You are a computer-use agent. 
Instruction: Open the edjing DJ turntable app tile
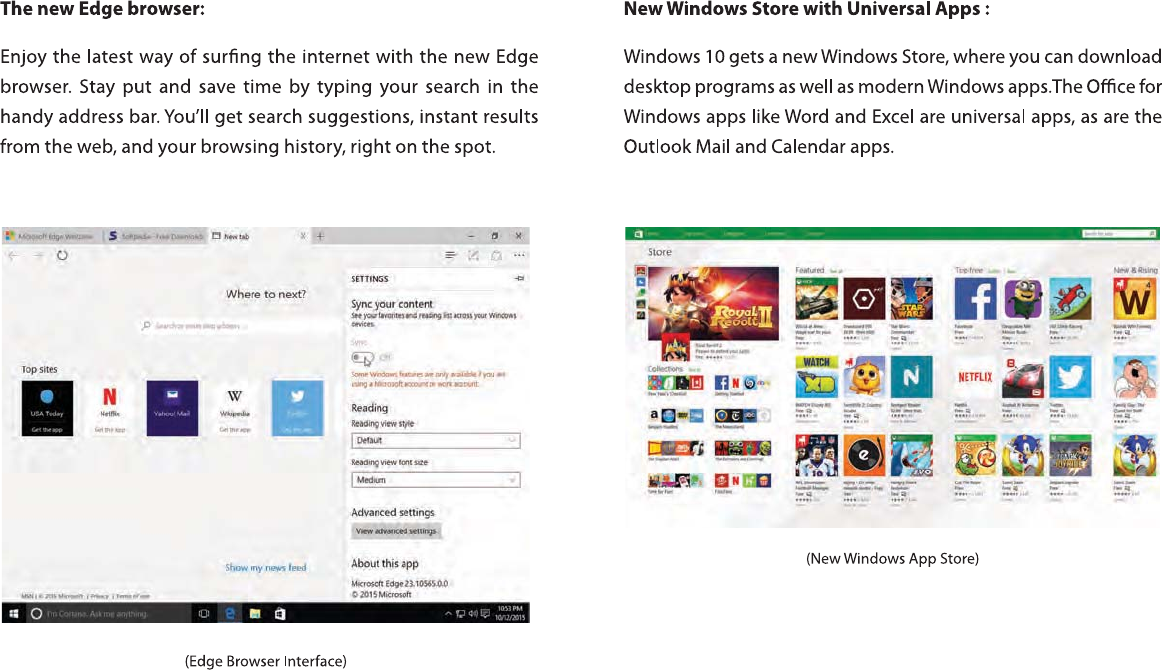coord(864,456)
